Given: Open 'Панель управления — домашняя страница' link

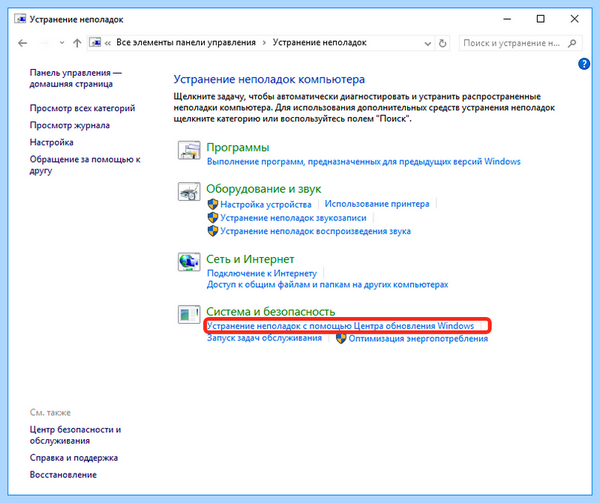Looking at the screenshot, I should pyautogui.click(x=75, y=78).
